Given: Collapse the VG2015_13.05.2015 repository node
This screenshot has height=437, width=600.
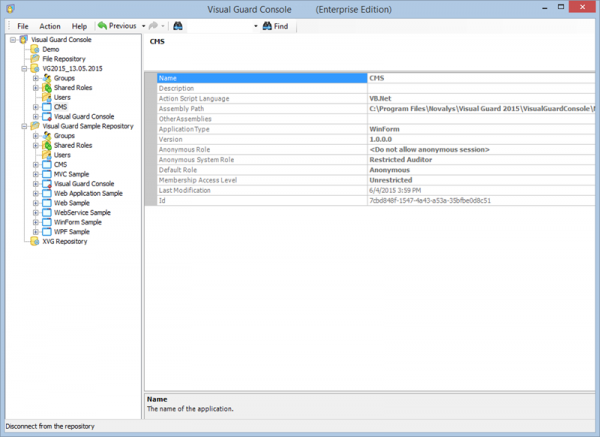Looking at the screenshot, I should (x=24, y=69).
